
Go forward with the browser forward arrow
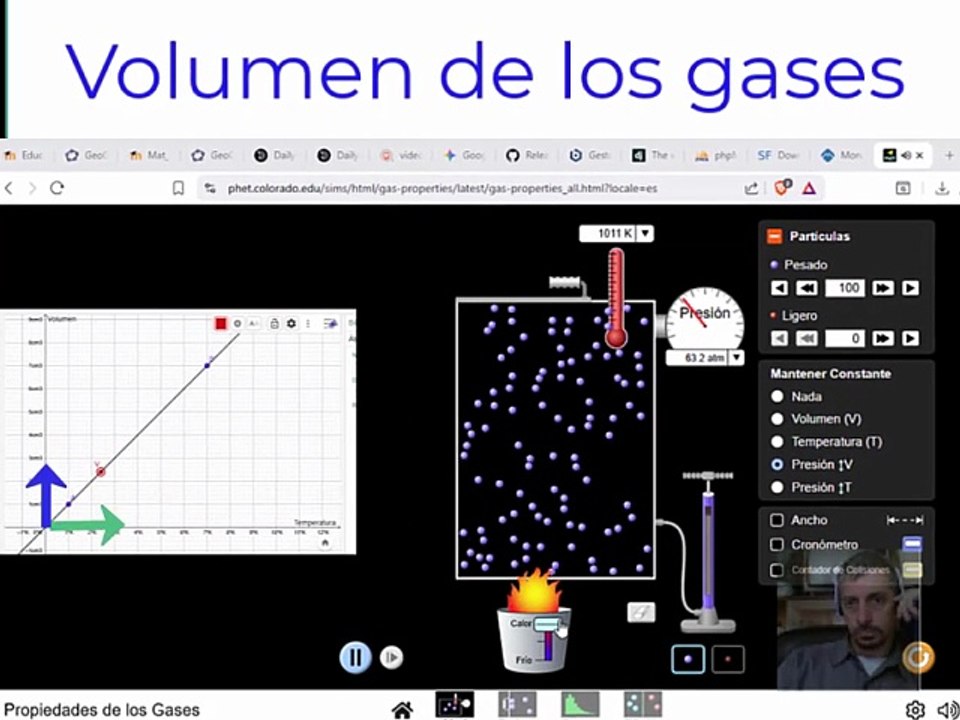[32, 188]
